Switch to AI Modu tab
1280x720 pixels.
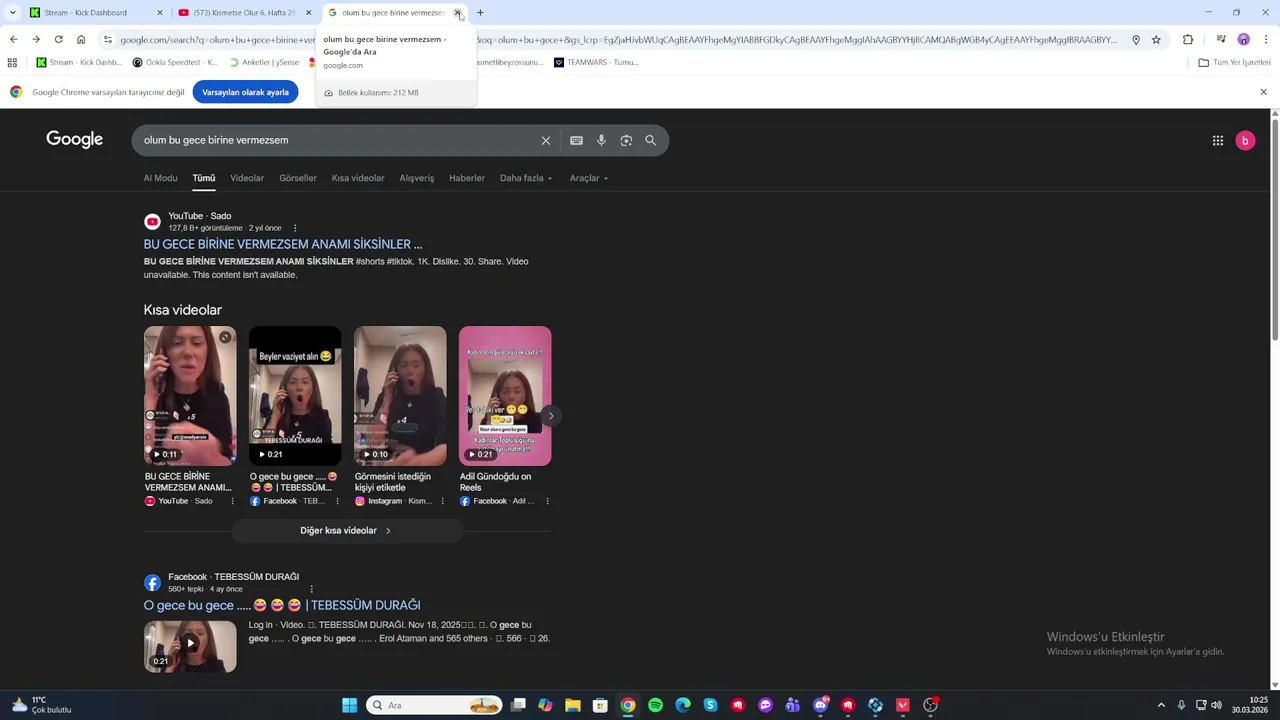coord(160,178)
